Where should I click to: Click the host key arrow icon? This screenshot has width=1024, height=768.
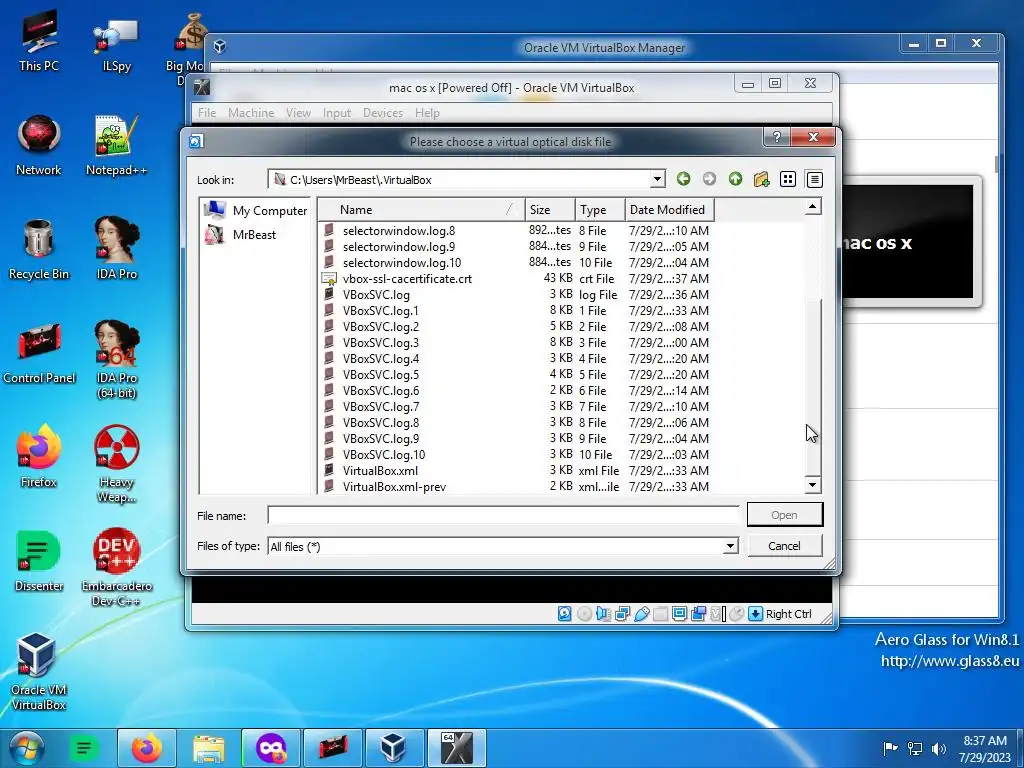click(756, 614)
